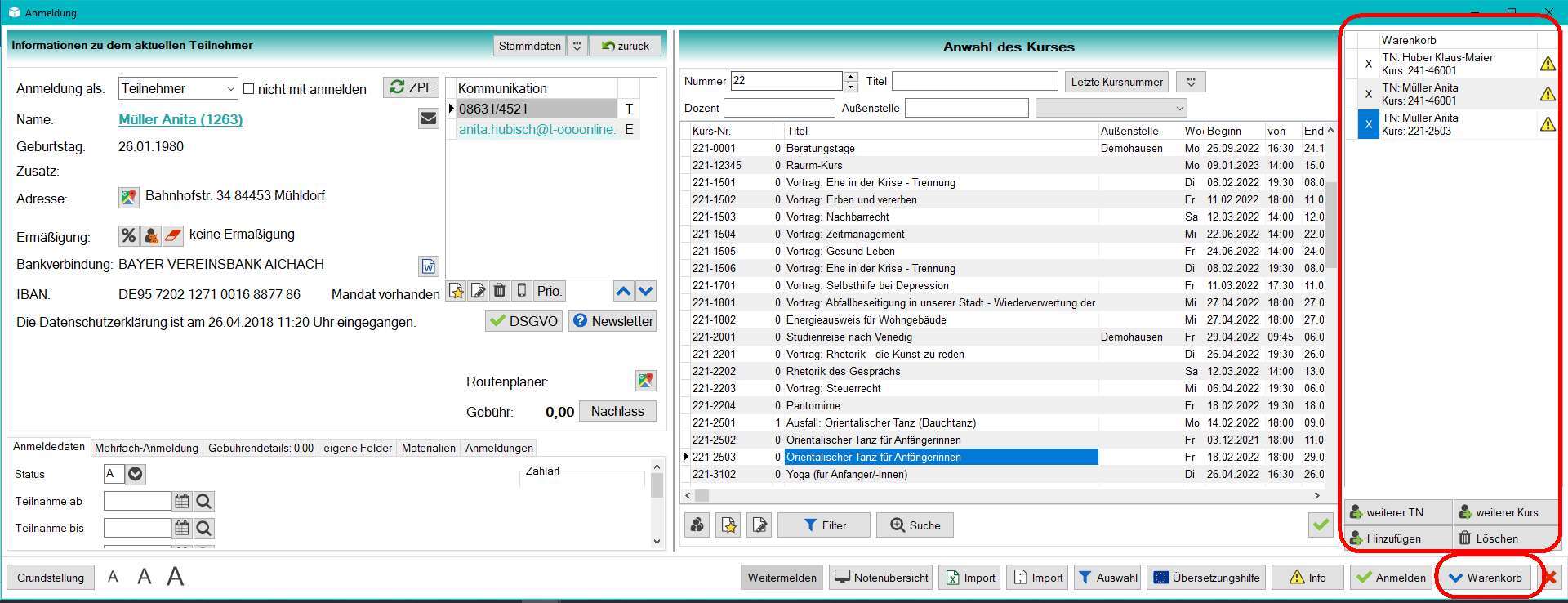Switch to the Mehrfach-Anmeldung tab
This screenshot has height=603, width=1568.
coord(146,448)
